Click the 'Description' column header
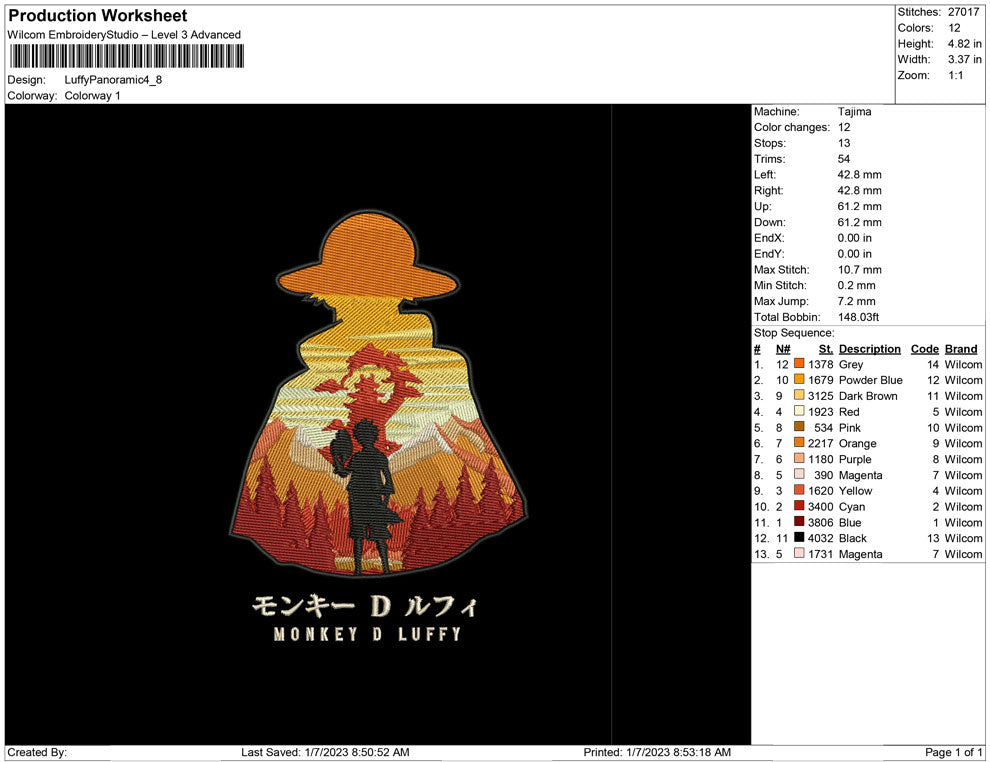The height and width of the screenshot is (762, 990). pyautogui.click(x=869, y=349)
